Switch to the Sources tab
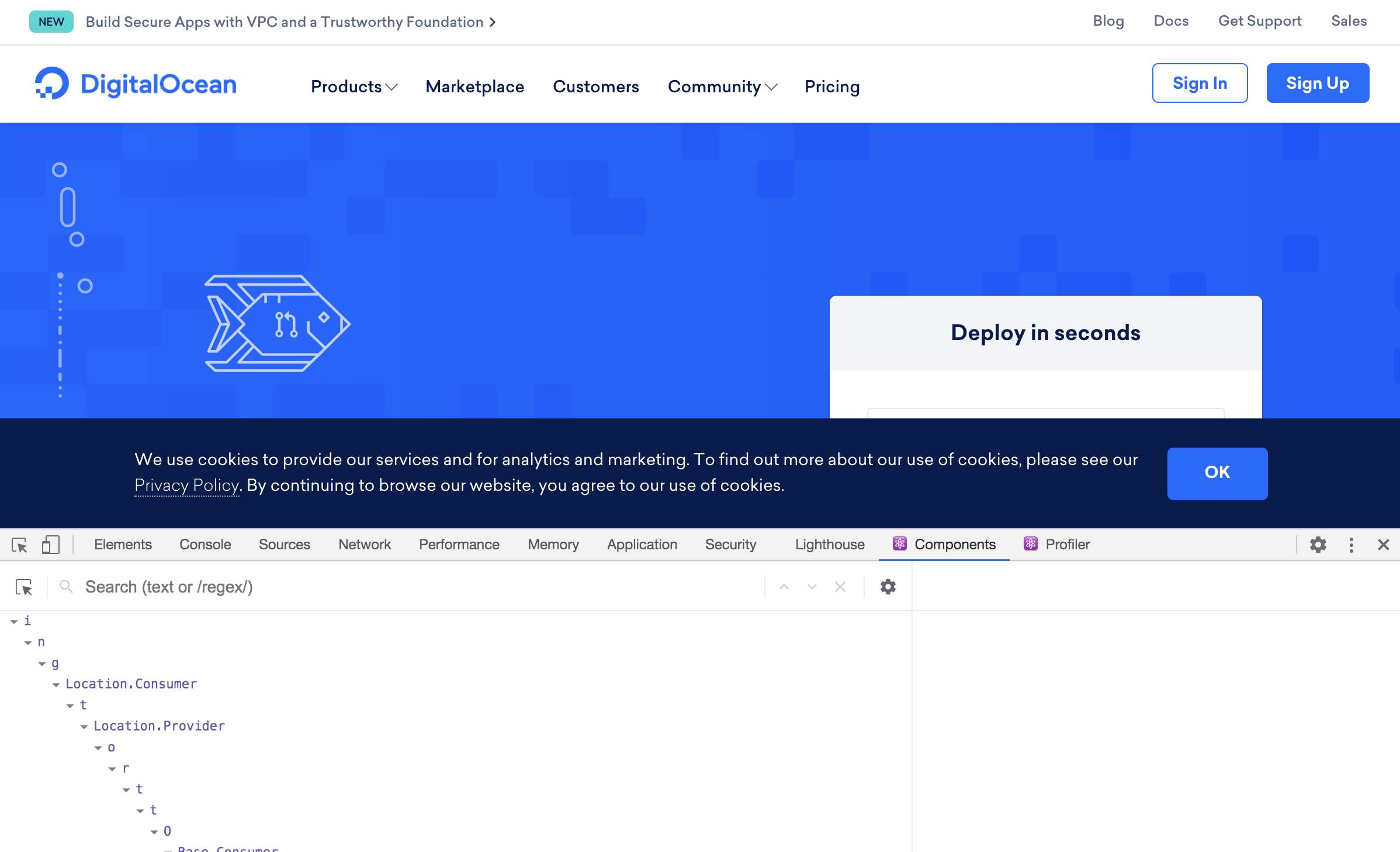 click(x=285, y=545)
